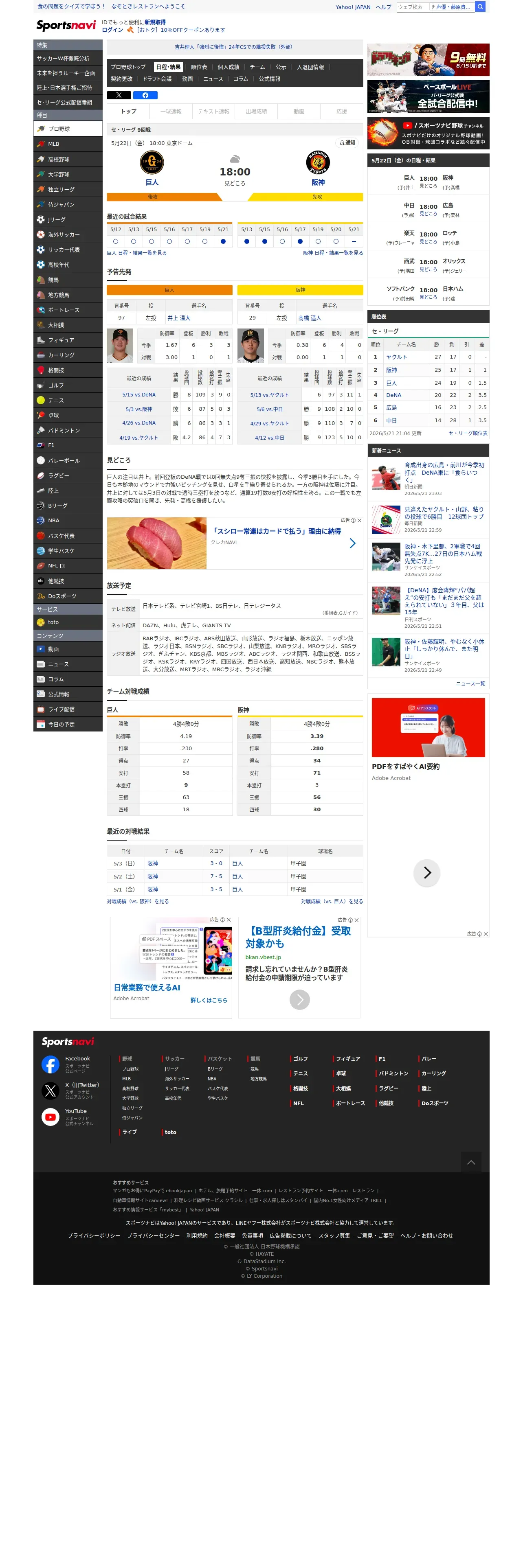Open プロ野球トップ in the nav bar
Image resolution: width=523 pixels, height=1568 pixels.
click(x=128, y=67)
